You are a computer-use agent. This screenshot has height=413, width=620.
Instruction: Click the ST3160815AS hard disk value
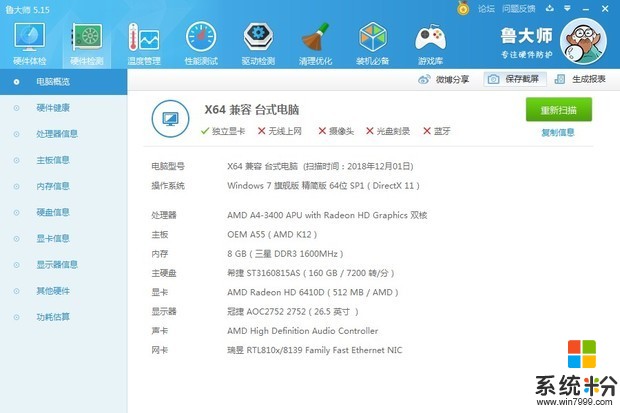tap(310, 273)
